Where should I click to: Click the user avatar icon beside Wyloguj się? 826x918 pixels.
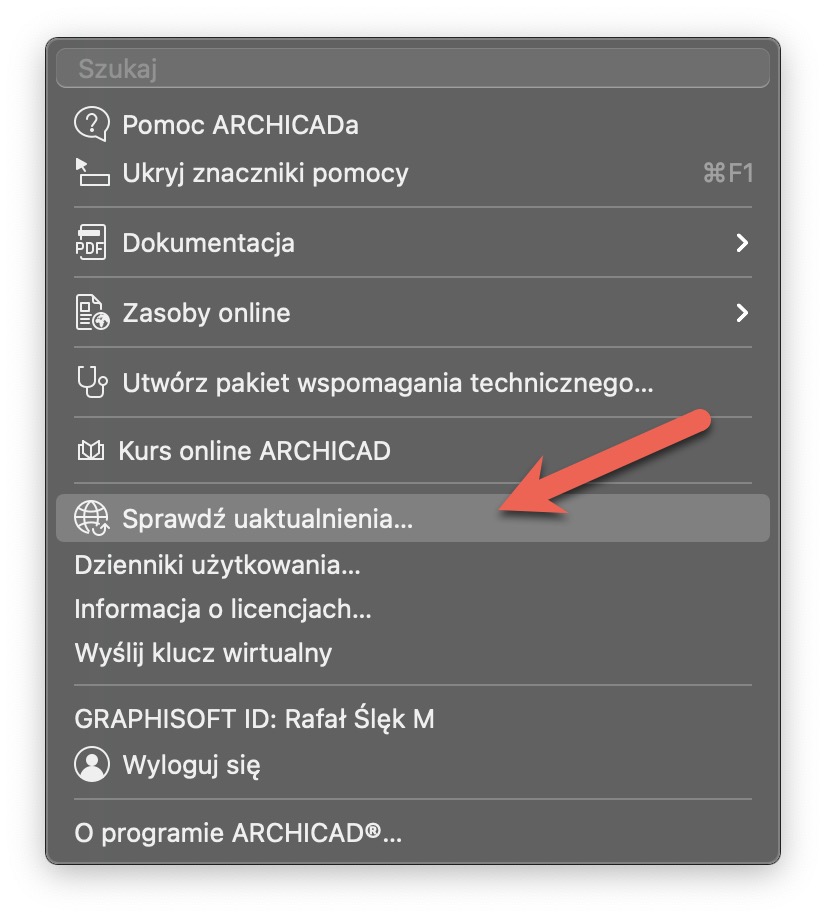pos(92,764)
